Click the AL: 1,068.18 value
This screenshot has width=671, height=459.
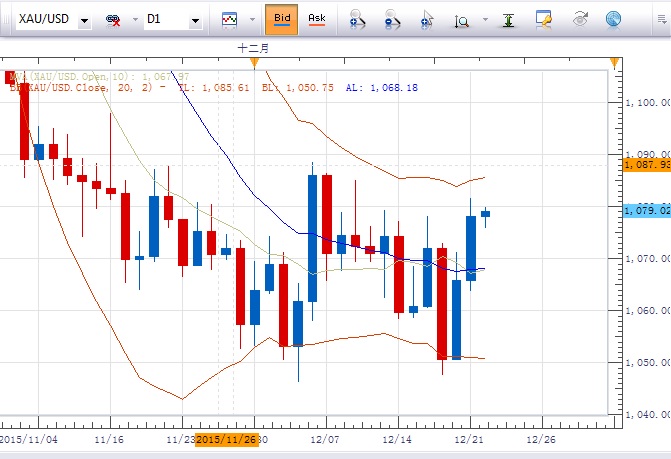point(382,88)
